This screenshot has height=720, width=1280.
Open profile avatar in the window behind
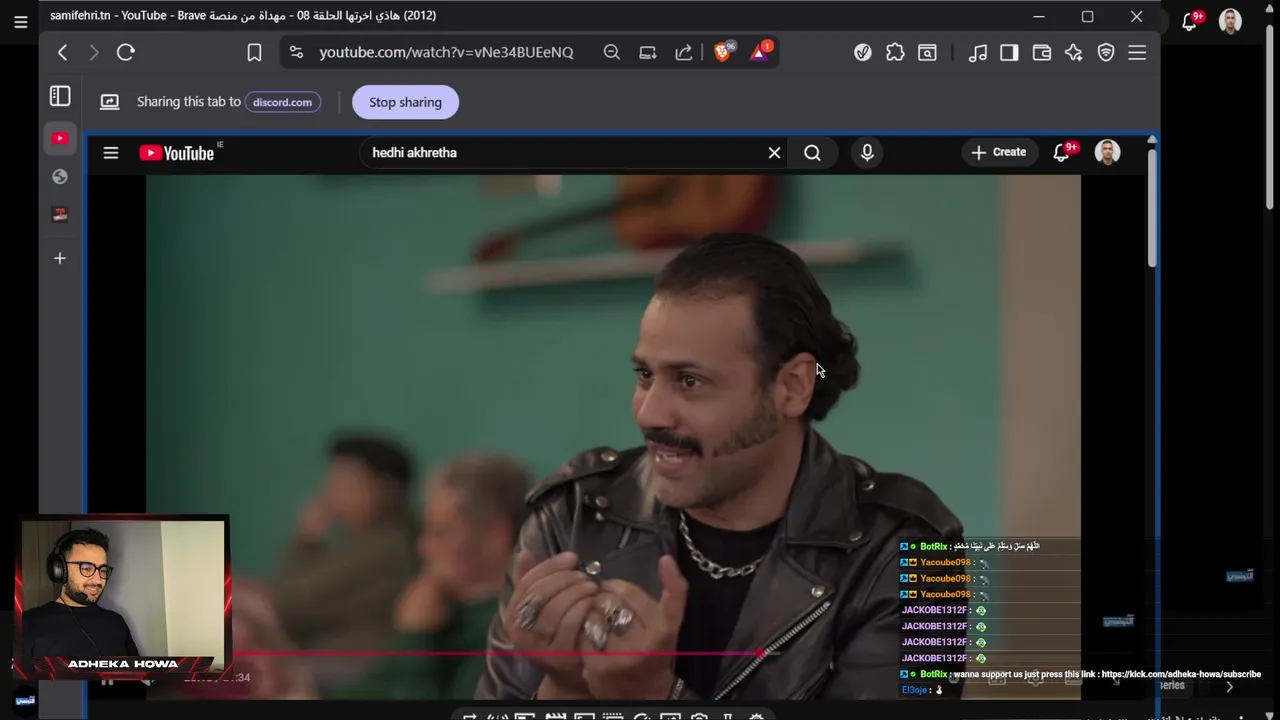1231,21
